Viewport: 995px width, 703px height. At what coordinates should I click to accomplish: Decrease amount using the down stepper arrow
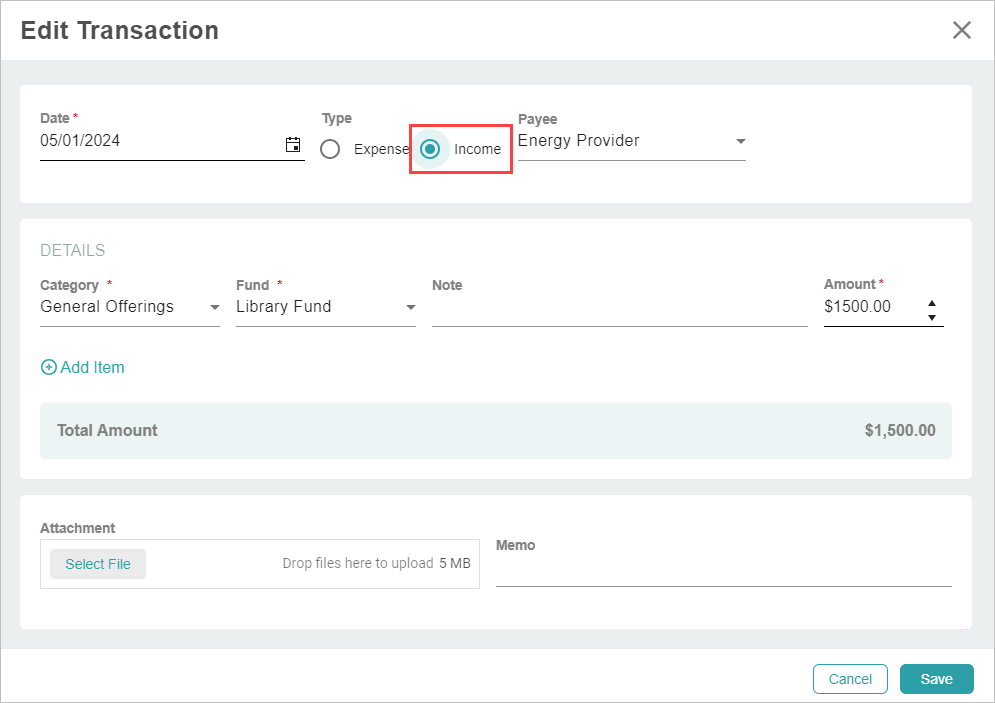click(932, 317)
